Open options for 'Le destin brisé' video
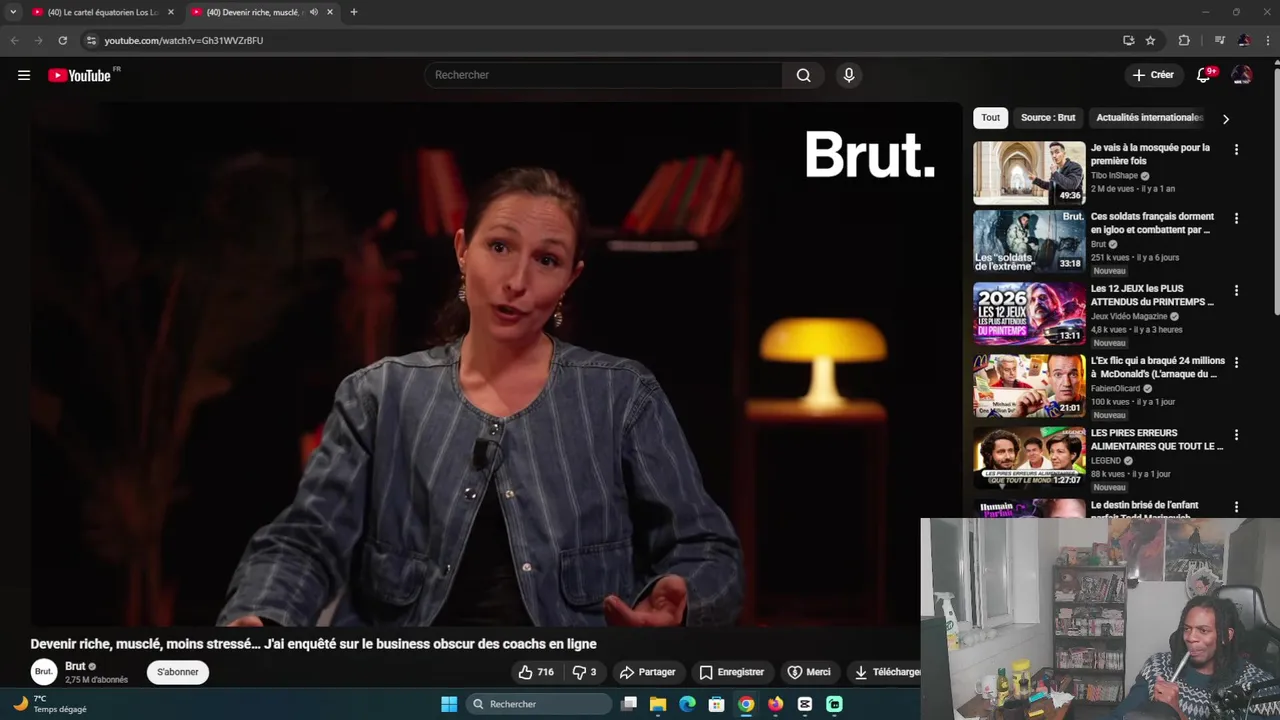The height and width of the screenshot is (720, 1280). pyautogui.click(x=1236, y=507)
